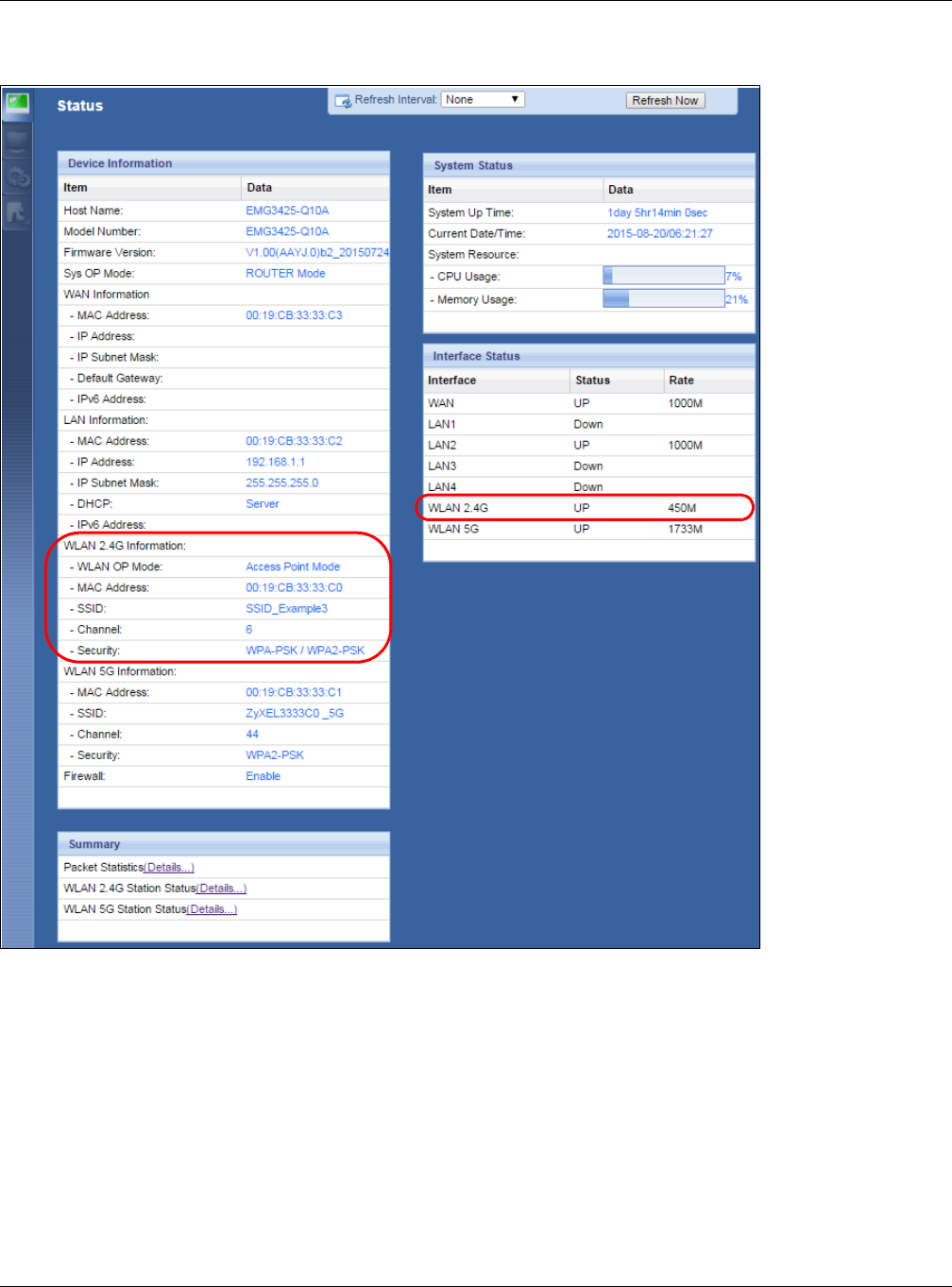Click the Sys OP Mode label

point(99,273)
